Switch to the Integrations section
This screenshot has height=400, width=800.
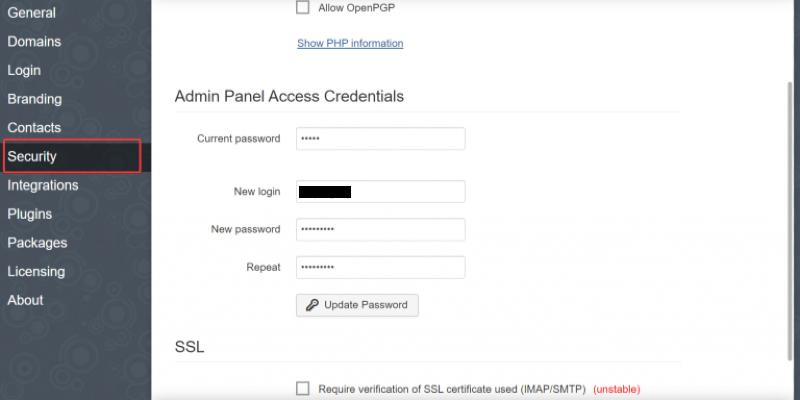43,185
